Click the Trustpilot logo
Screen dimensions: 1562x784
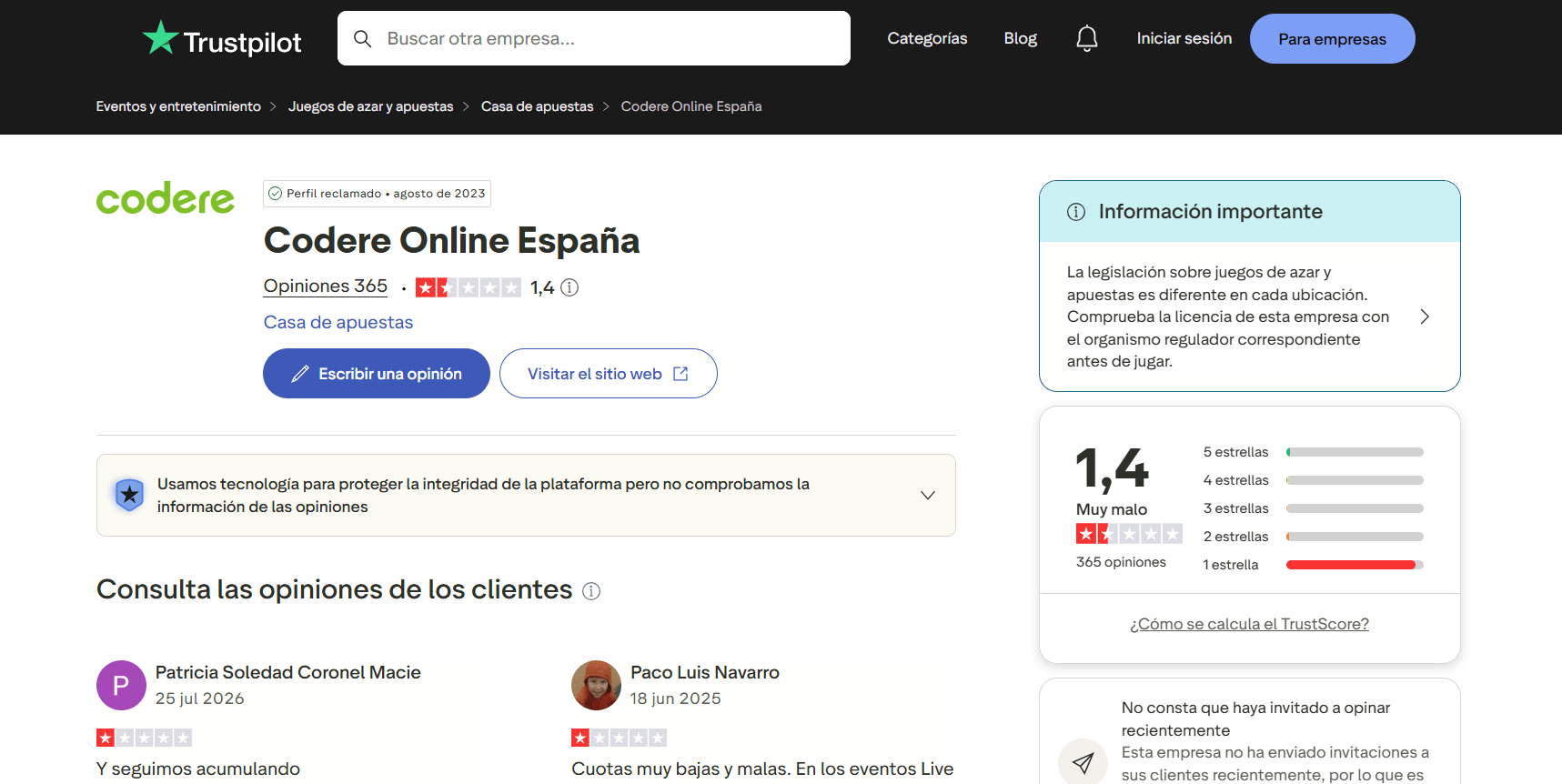(222, 39)
